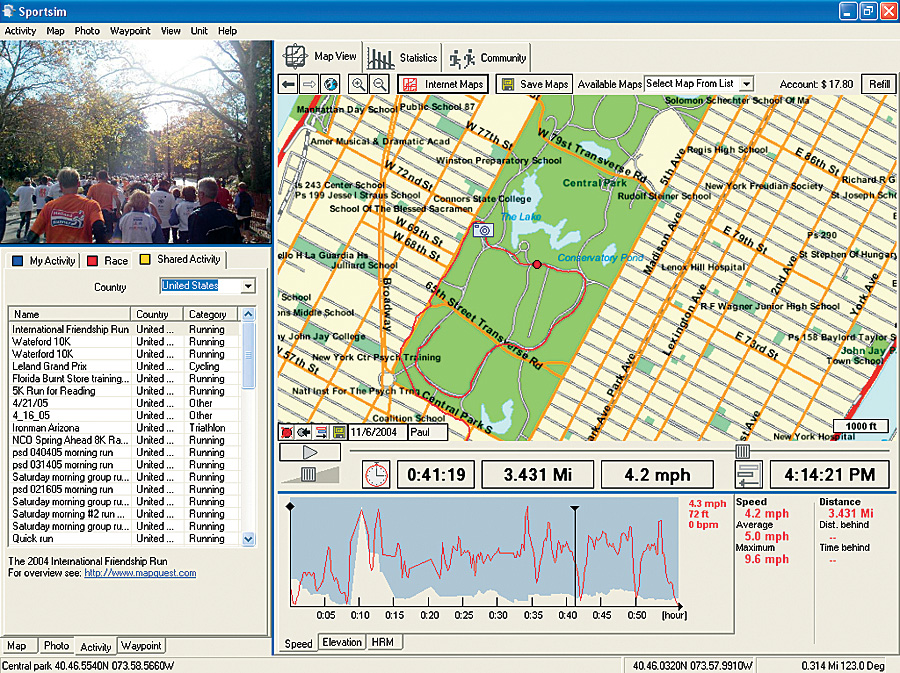Switch to the Statistics tab
Viewport: 900px width, 673px height.
(x=403, y=57)
